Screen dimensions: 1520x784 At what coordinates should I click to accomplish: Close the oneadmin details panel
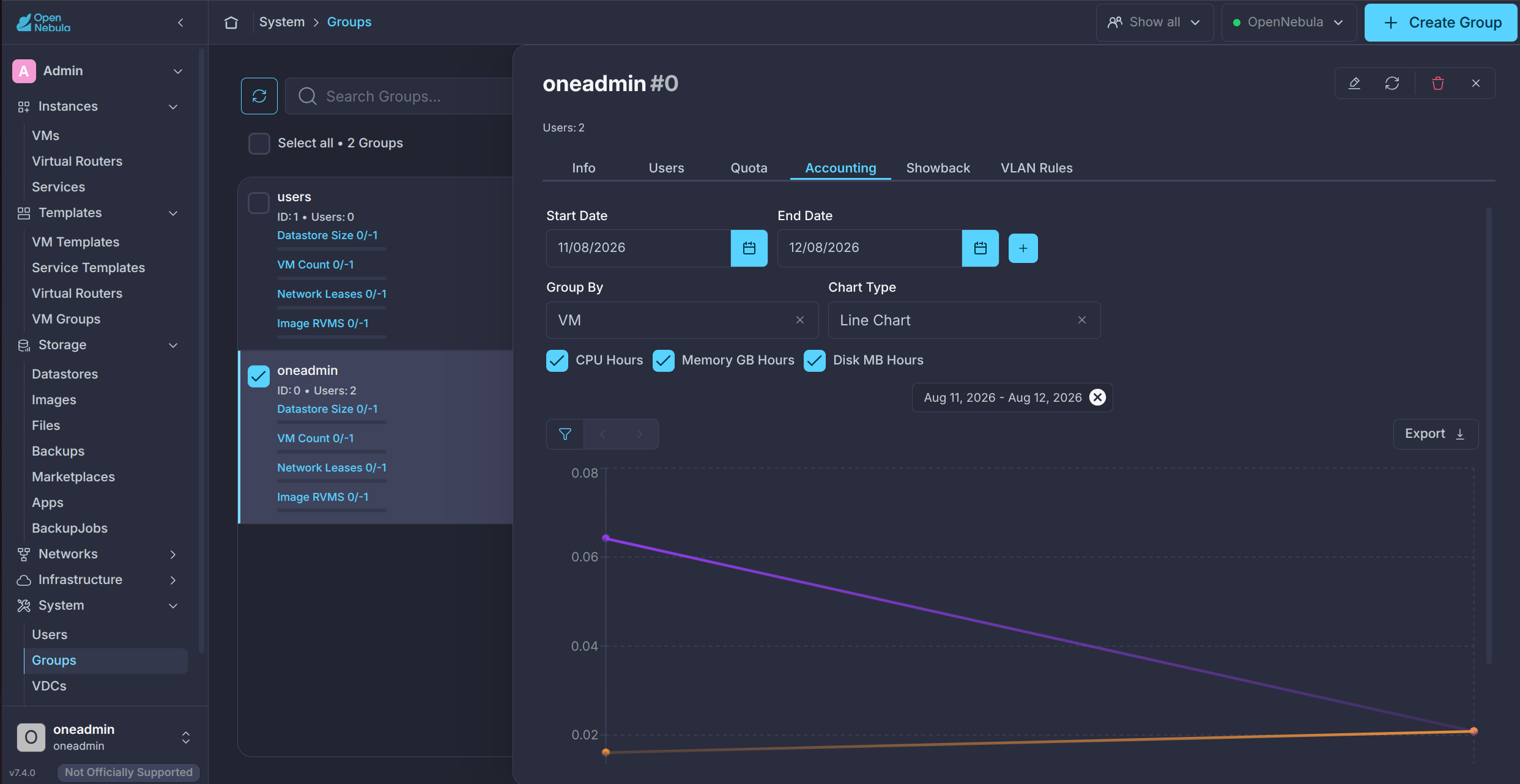[x=1476, y=83]
